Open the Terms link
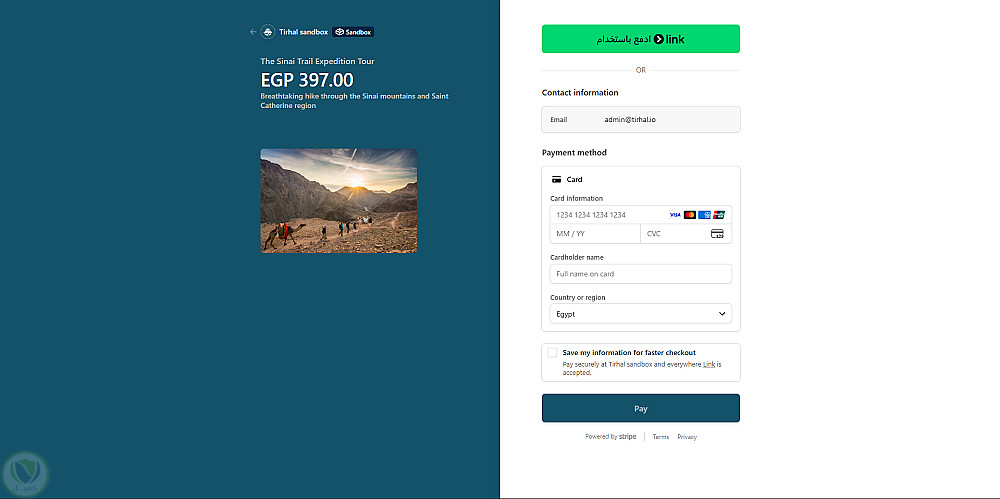This screenshot has width=1000, height=499. (x=661, y=437)
